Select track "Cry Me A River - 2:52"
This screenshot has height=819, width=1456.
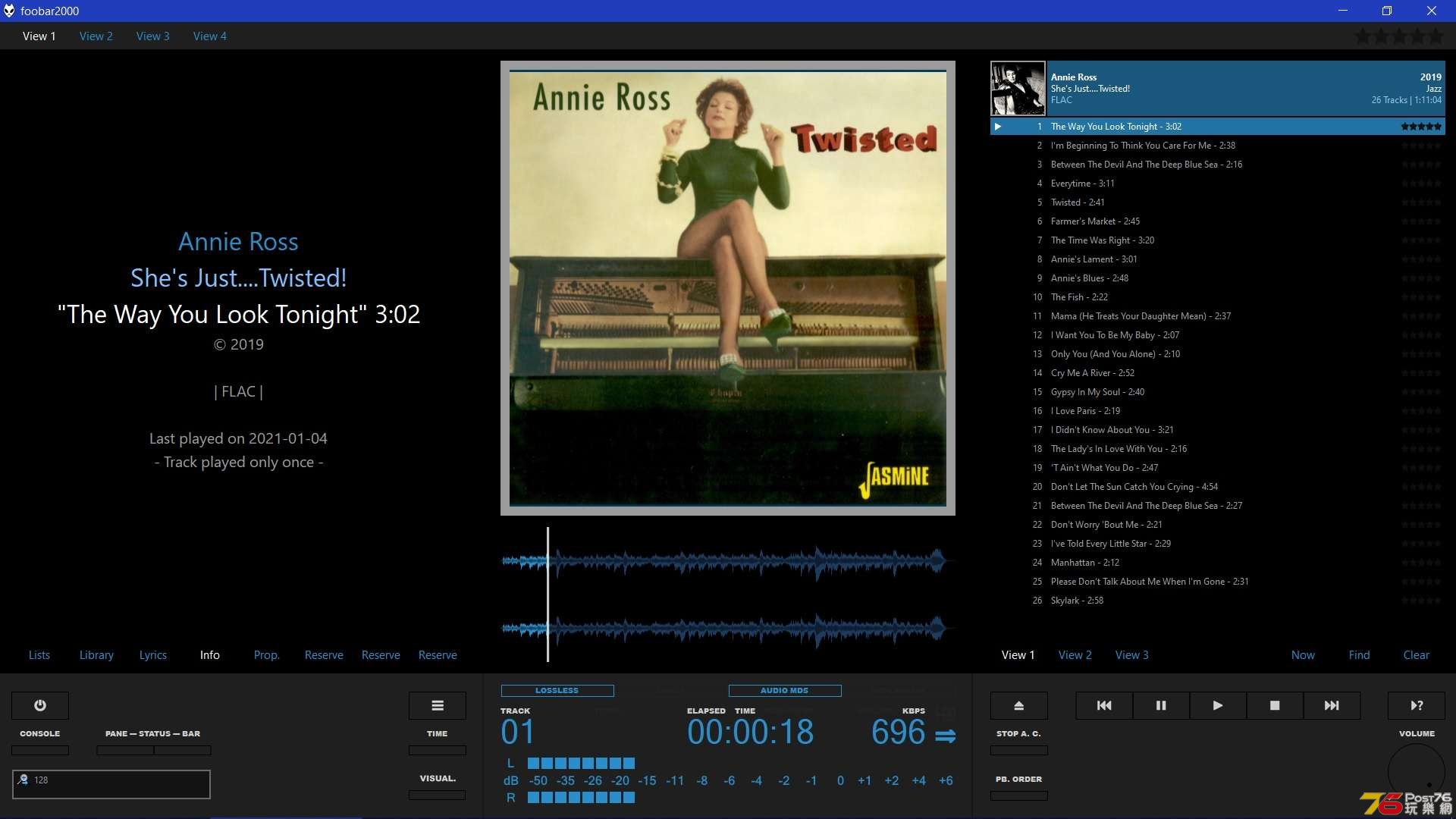point(1218,373)
